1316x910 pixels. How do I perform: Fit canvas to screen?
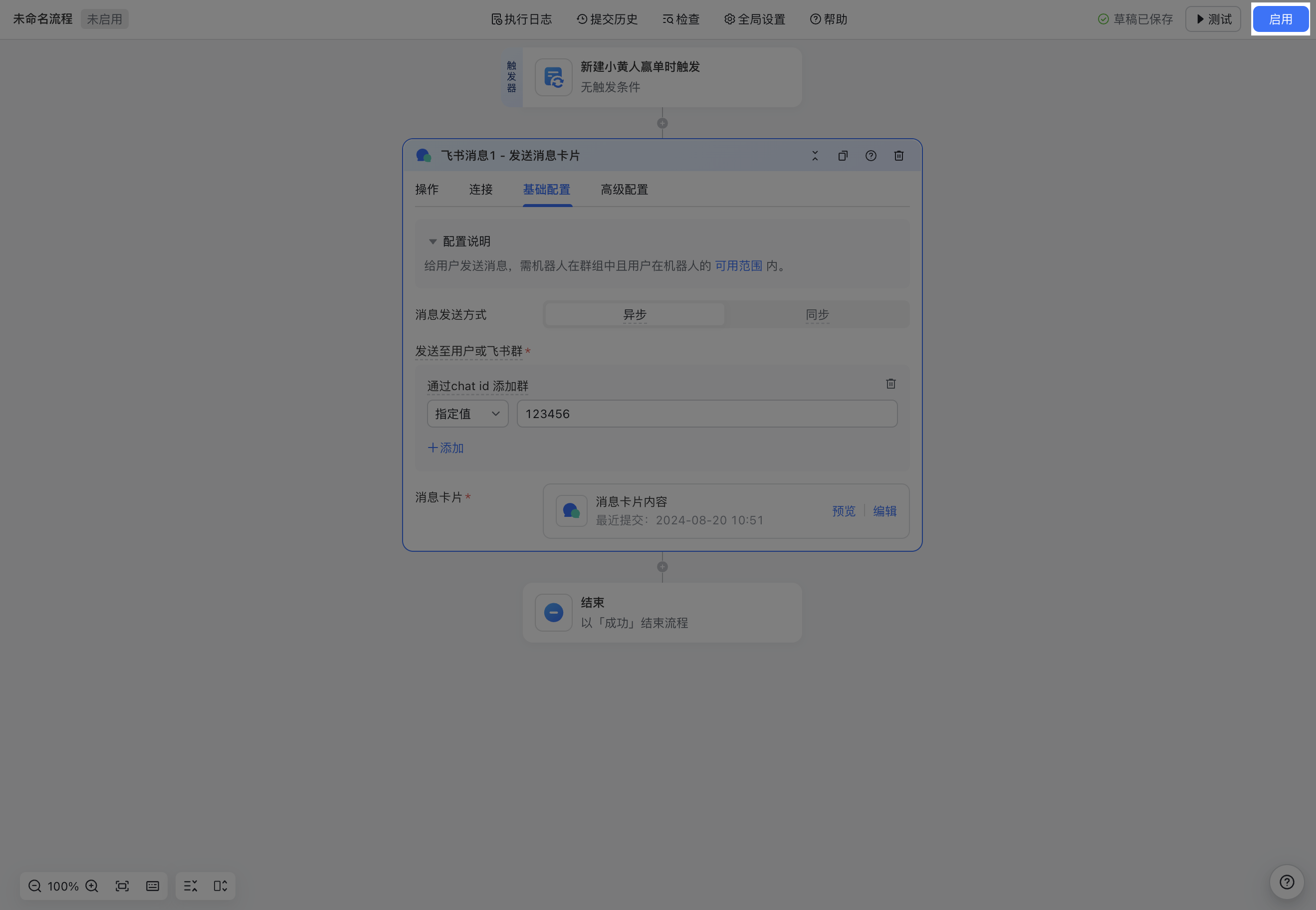coord(122,886)
